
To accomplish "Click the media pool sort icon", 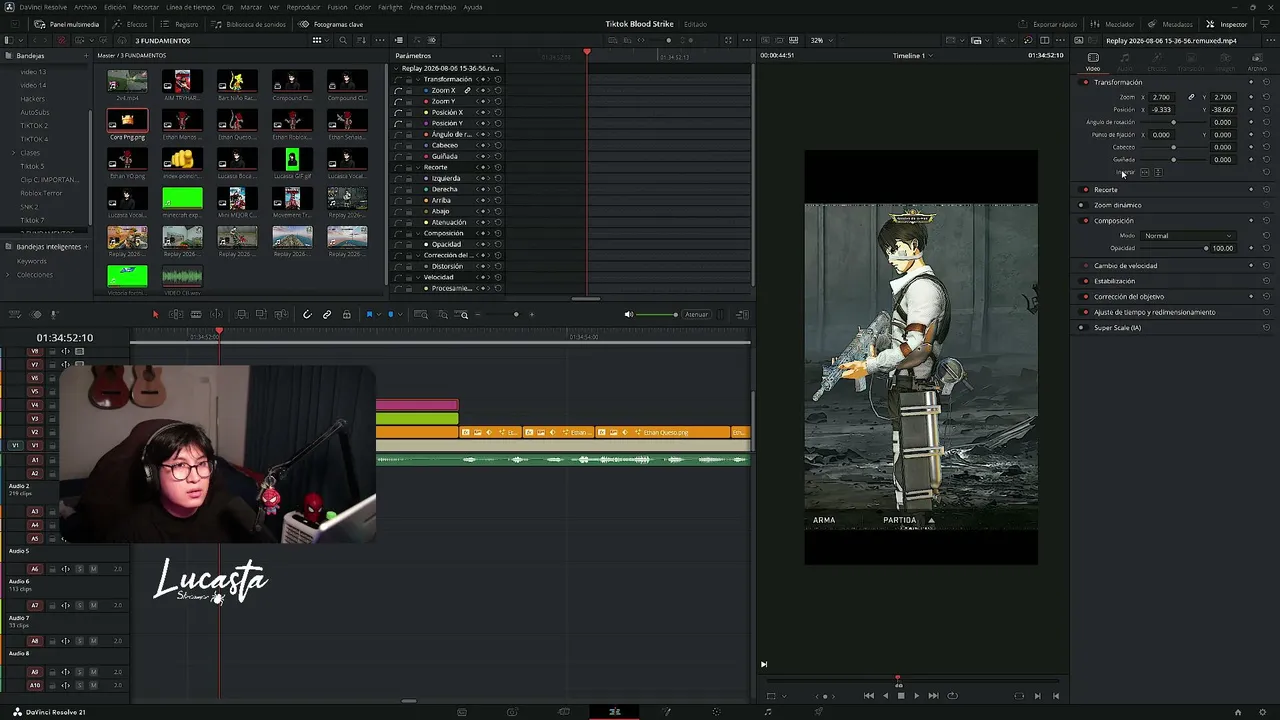I will pos(362,41).
